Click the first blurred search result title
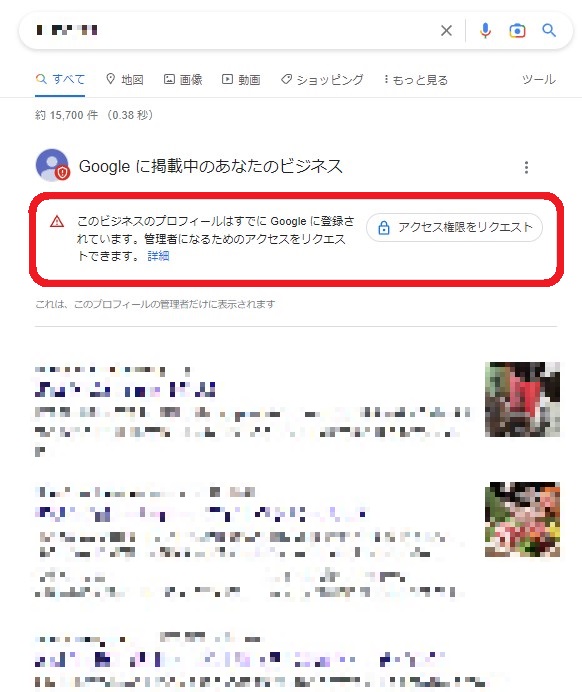This screenshot has height=692, width=582. tap(125, 390)
